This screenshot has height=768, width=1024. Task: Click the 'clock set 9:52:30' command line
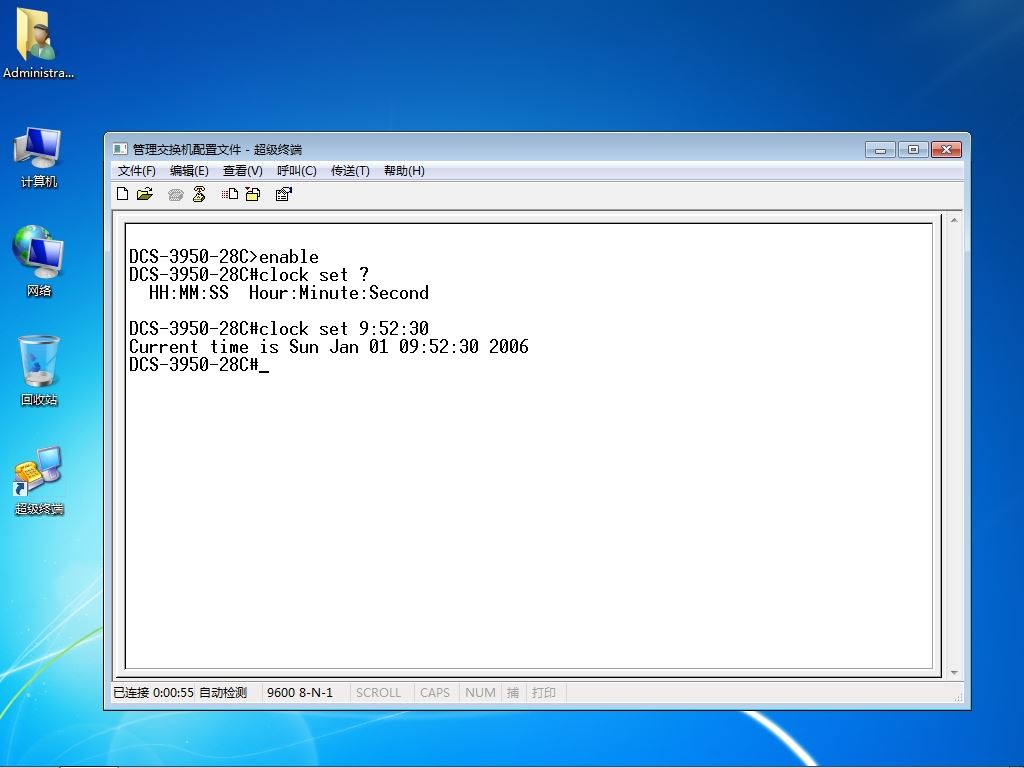[279, 328]
